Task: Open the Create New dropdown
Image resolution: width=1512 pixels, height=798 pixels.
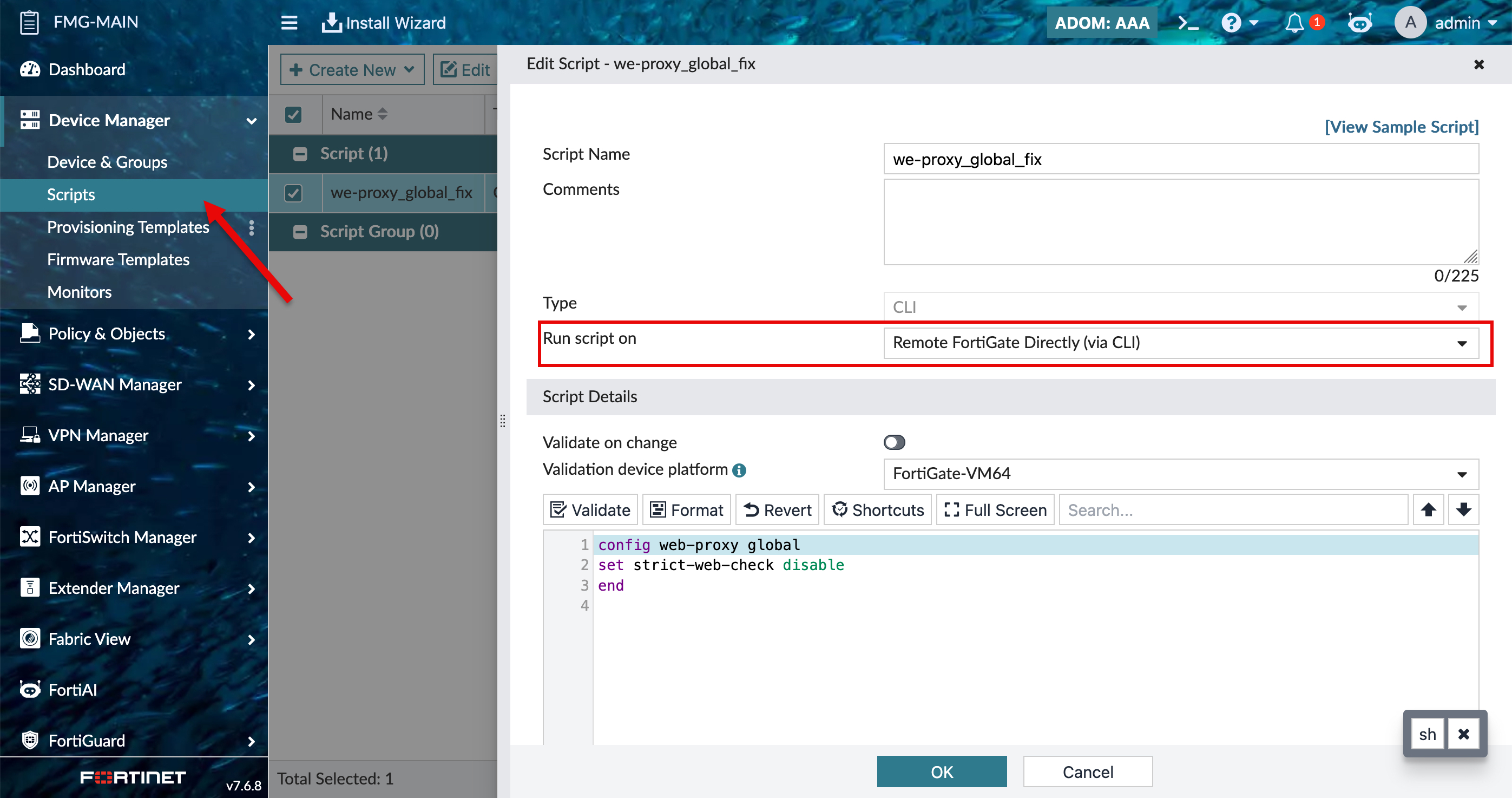Action: (x=352, y=70)
